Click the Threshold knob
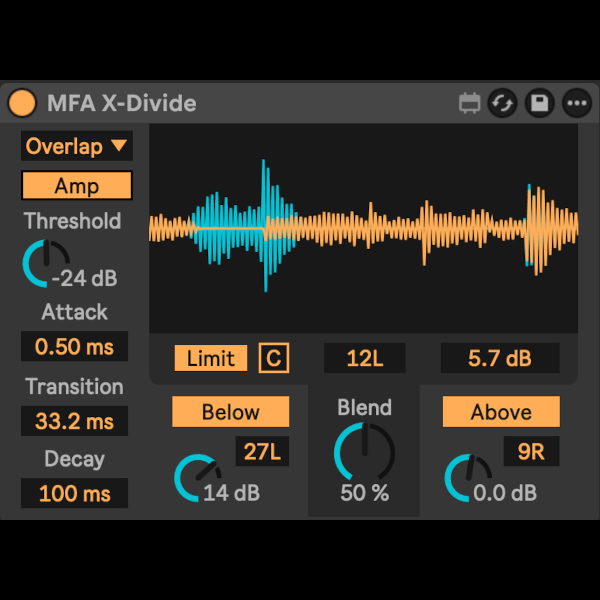600x600 pixels. tap(44, 262)
